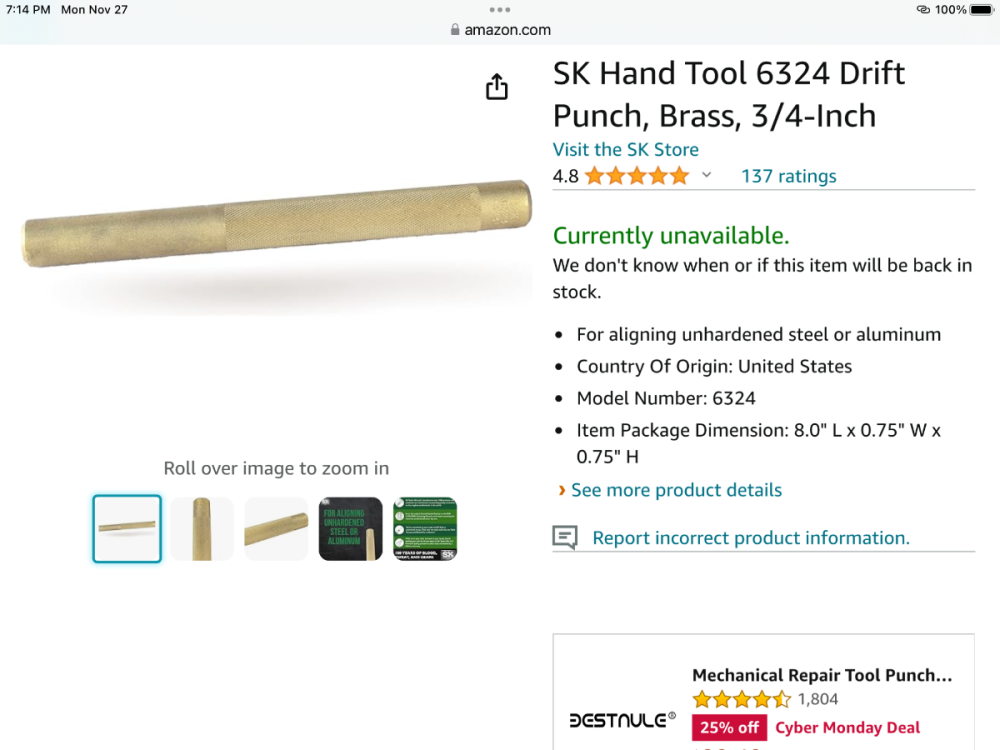
Task: Click Report incorrect product information link
Action: [751, 538]
